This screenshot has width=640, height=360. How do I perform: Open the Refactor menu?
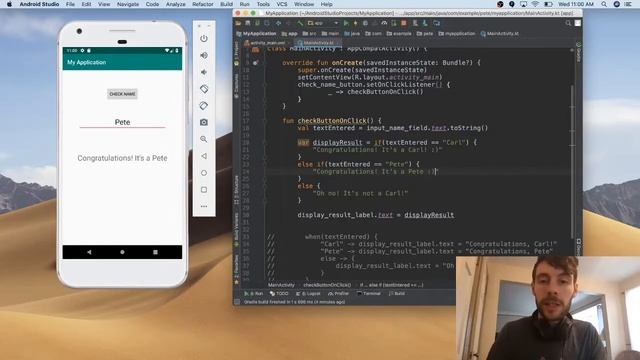(x=203, y=4)
